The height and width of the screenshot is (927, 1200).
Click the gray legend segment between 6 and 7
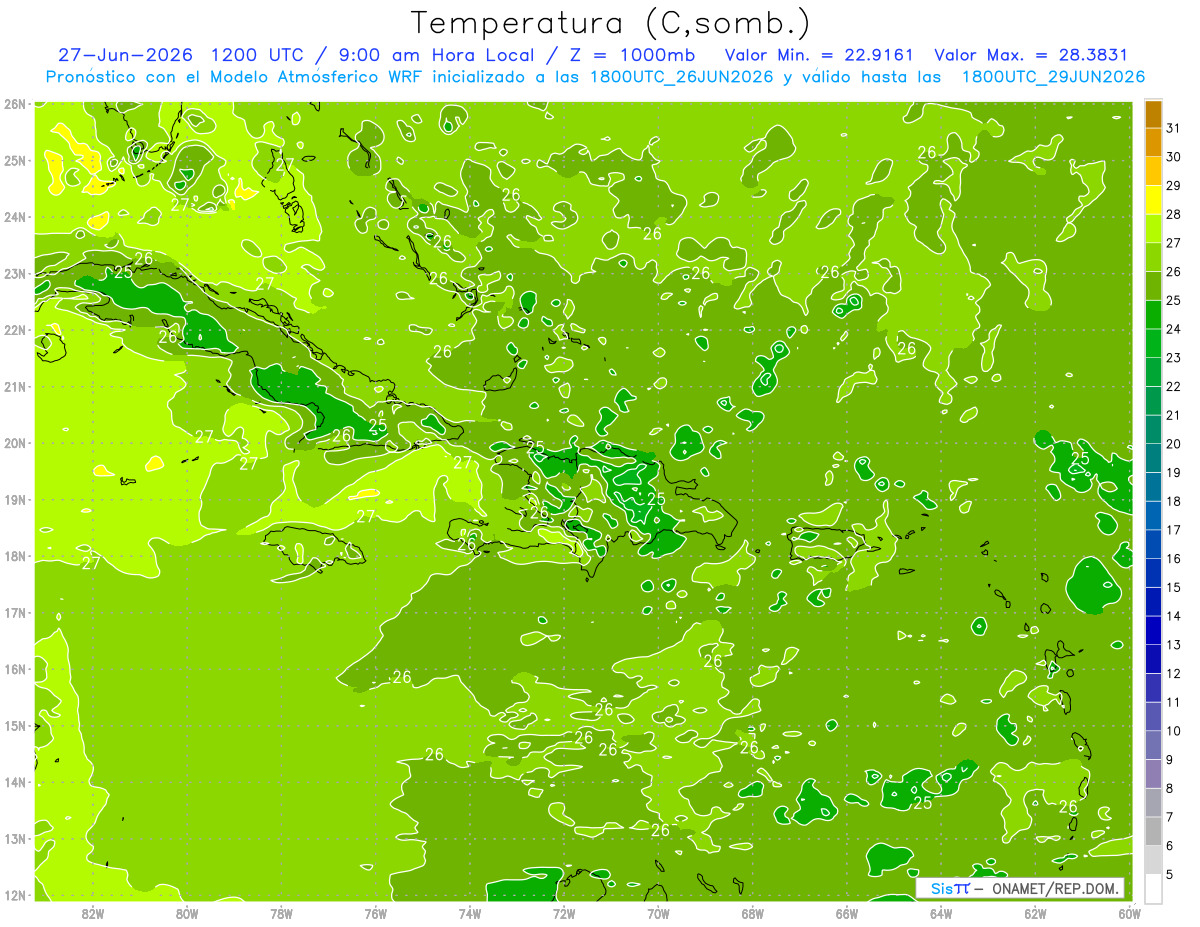pyautogui.click(x=1153, y=831)
